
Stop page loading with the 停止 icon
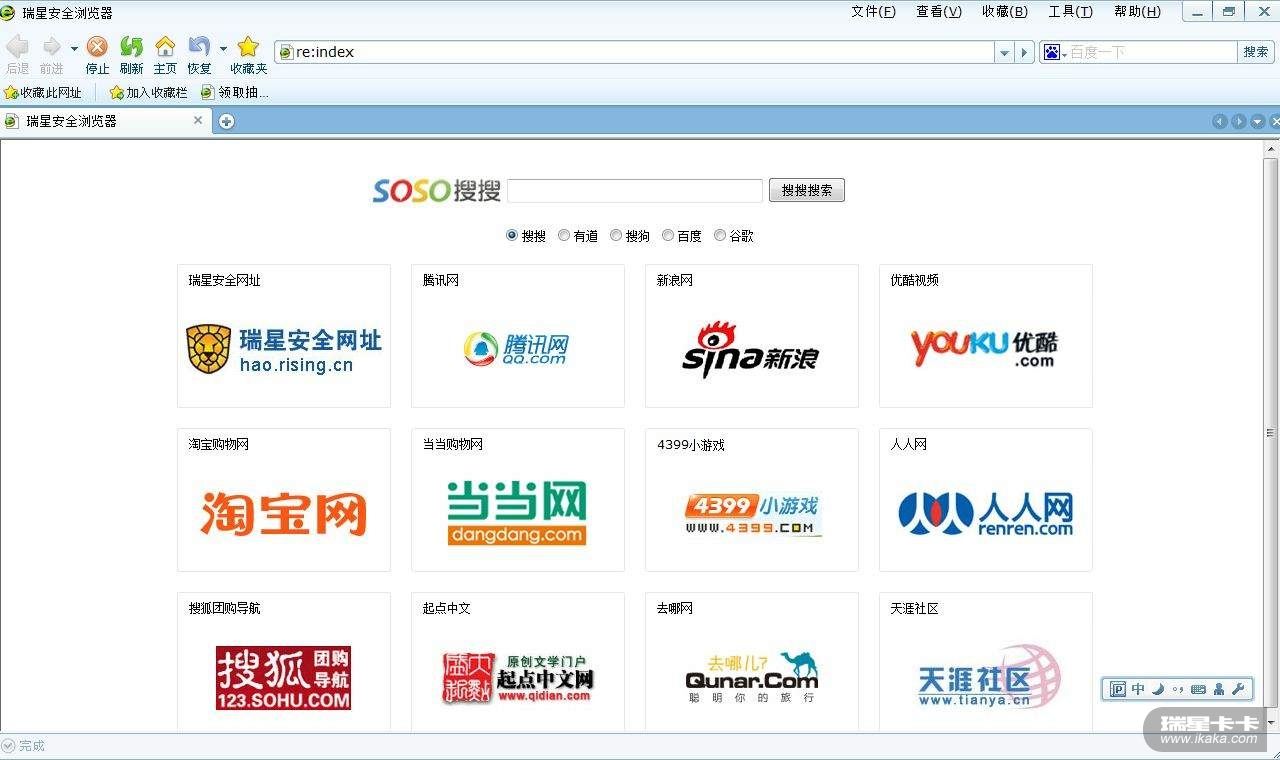point(97,47)
